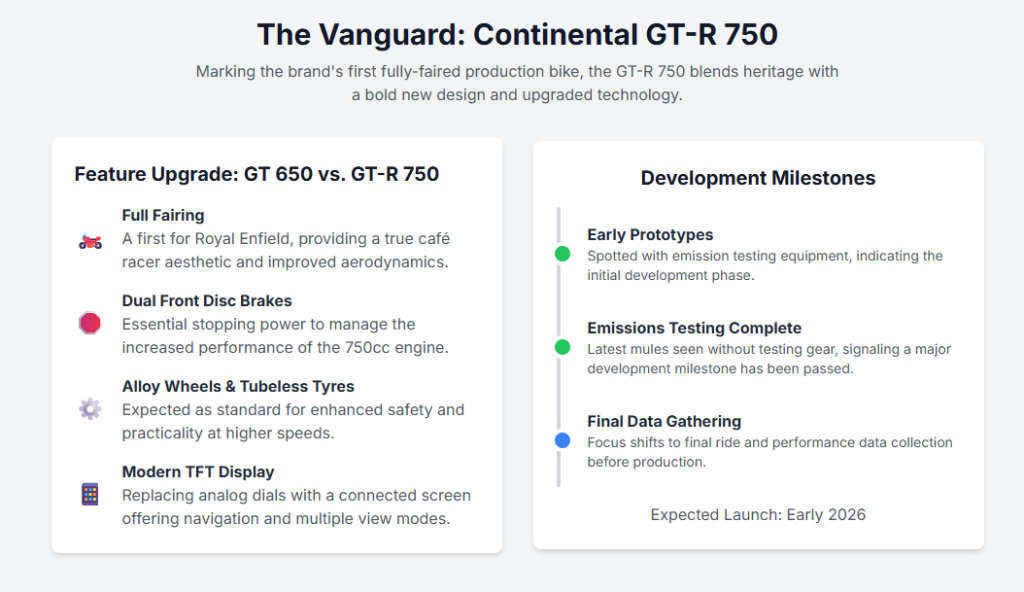Click the Full Fairing feature title
This screenshot has width=1024, height=592.
coord(163,215)
